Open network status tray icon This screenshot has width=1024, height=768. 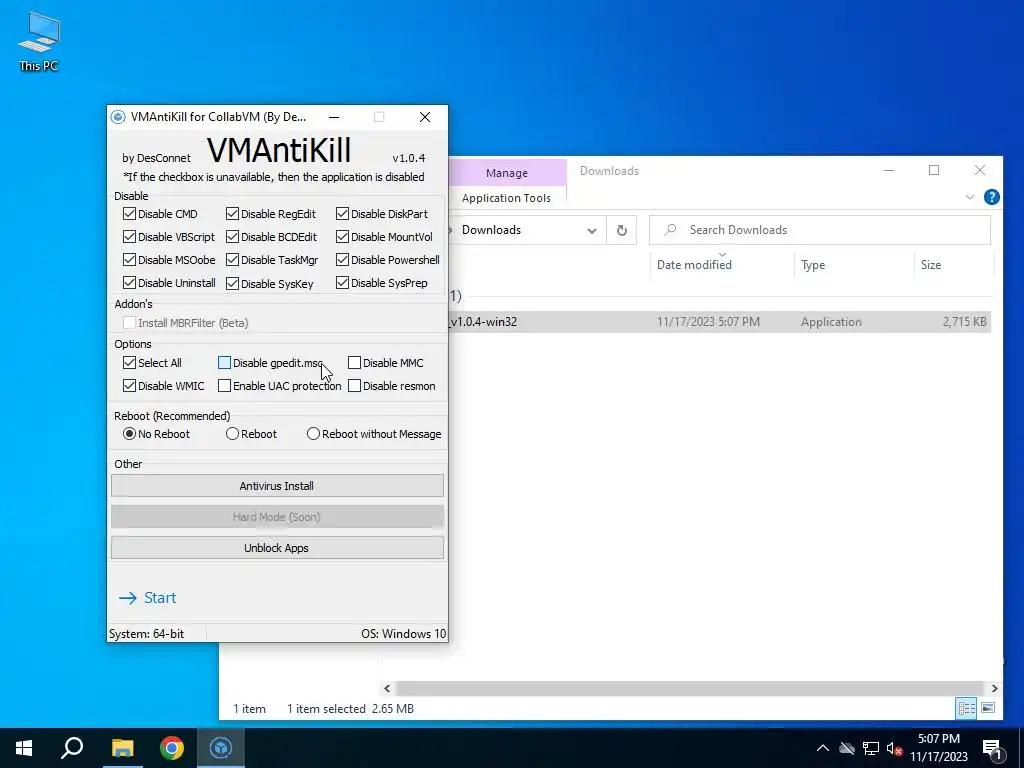point(871,748)
